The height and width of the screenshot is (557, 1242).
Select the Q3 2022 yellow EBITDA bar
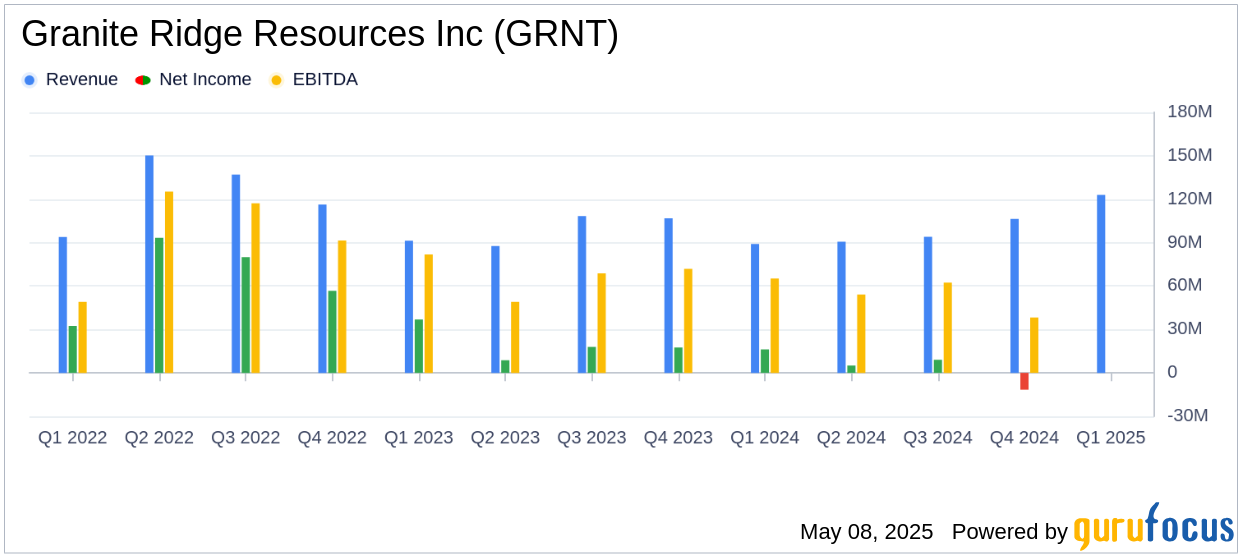pos(255,288)
